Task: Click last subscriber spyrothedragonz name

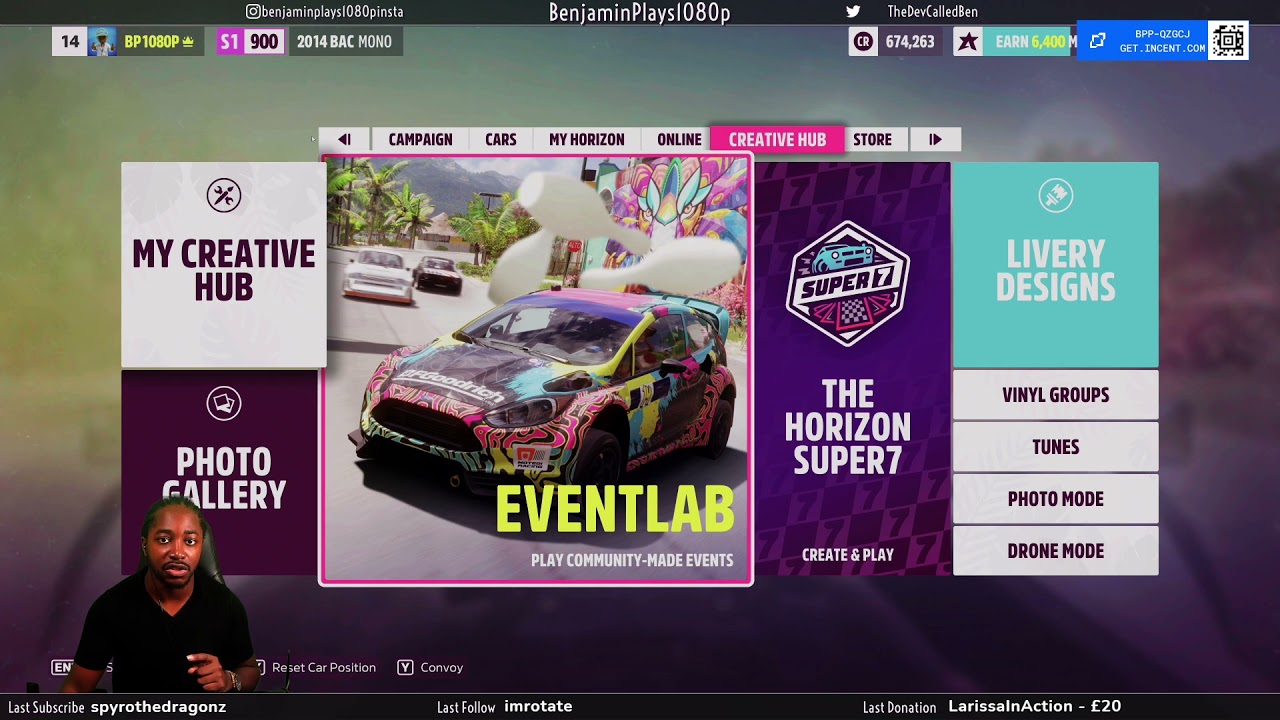Action: point(158,707)
